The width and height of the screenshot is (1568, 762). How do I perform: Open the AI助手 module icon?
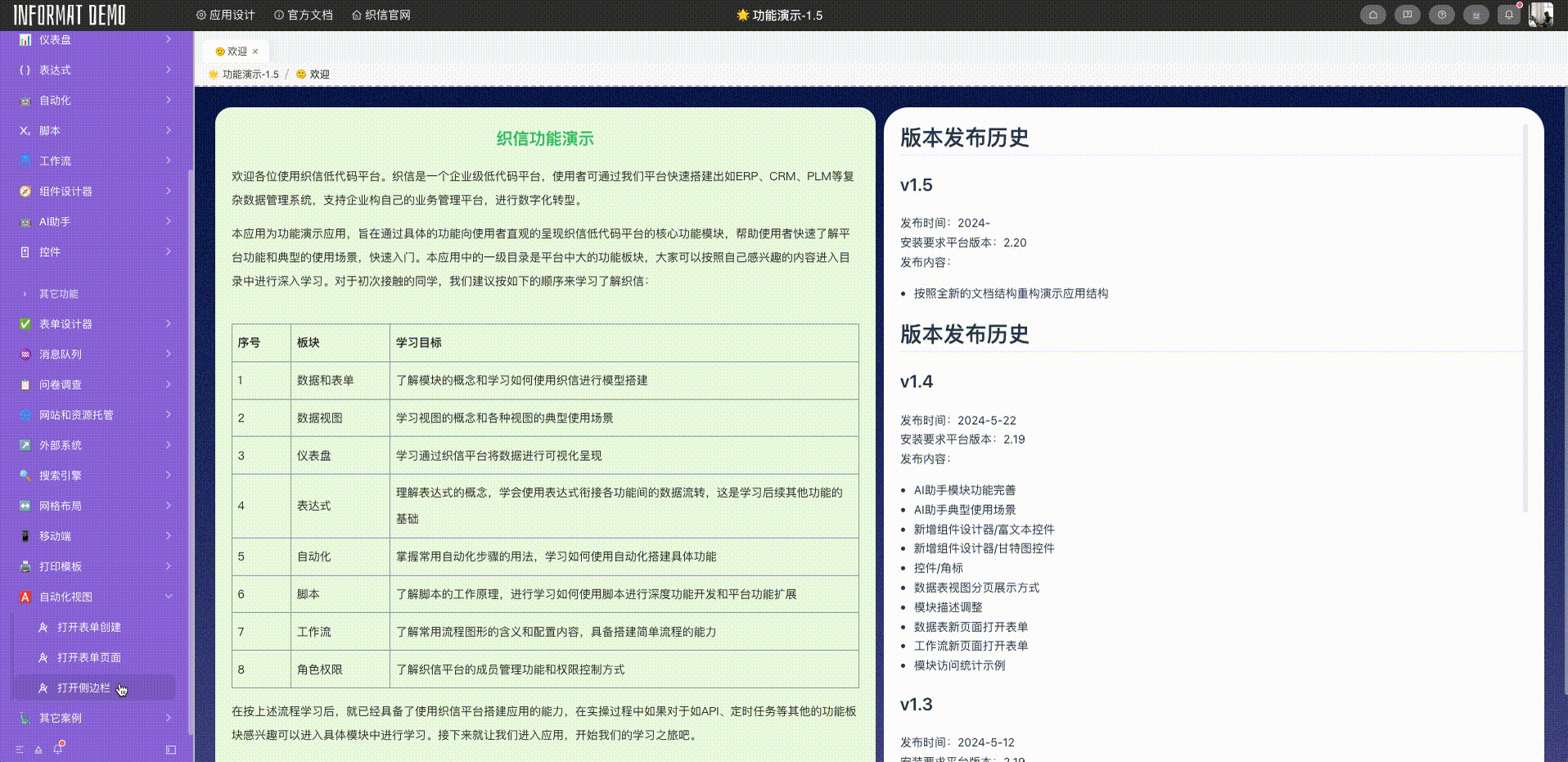point(25,221)
